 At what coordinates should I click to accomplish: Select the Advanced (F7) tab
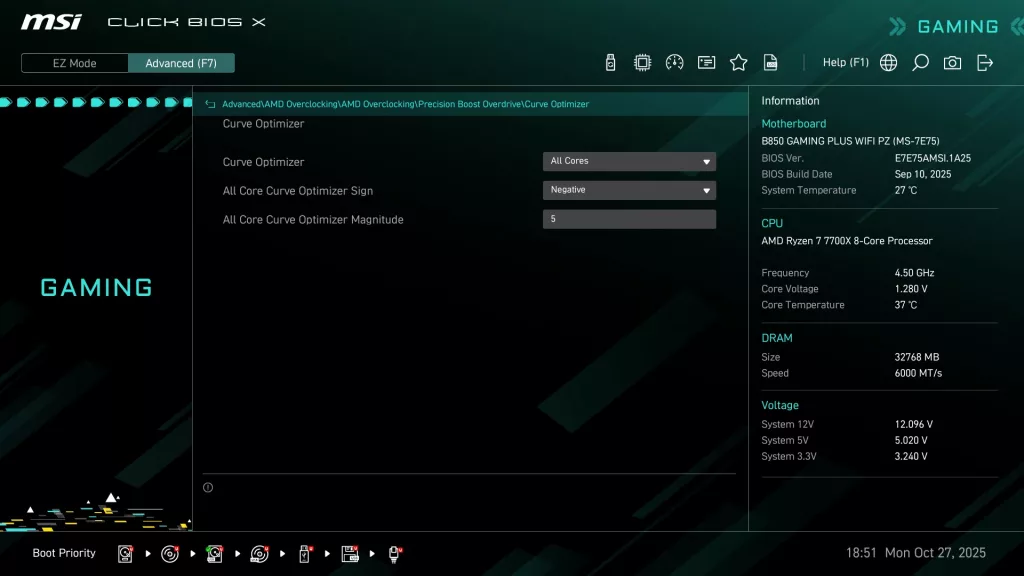click(x=181, y=62)
